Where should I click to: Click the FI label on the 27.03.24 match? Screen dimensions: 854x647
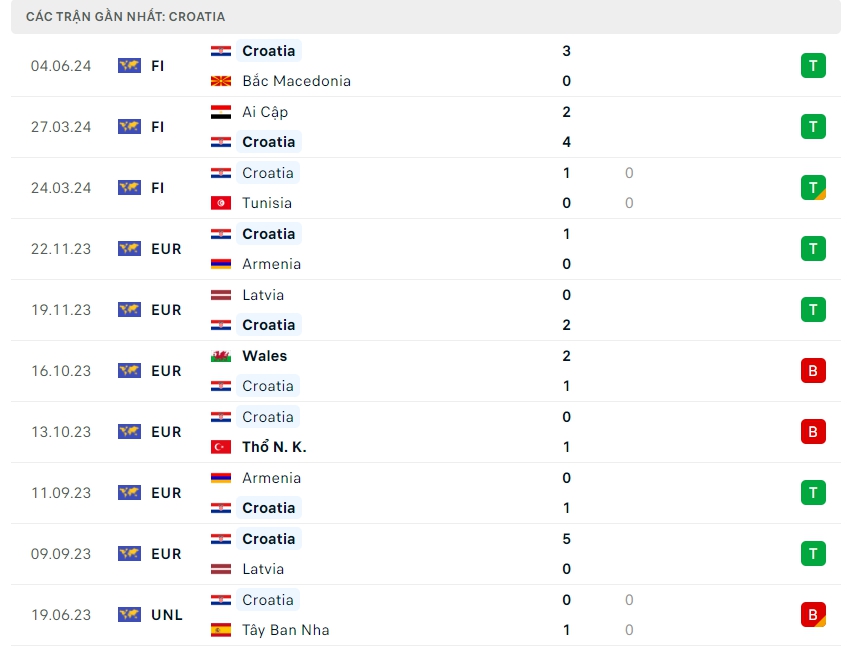click(158, 127)
